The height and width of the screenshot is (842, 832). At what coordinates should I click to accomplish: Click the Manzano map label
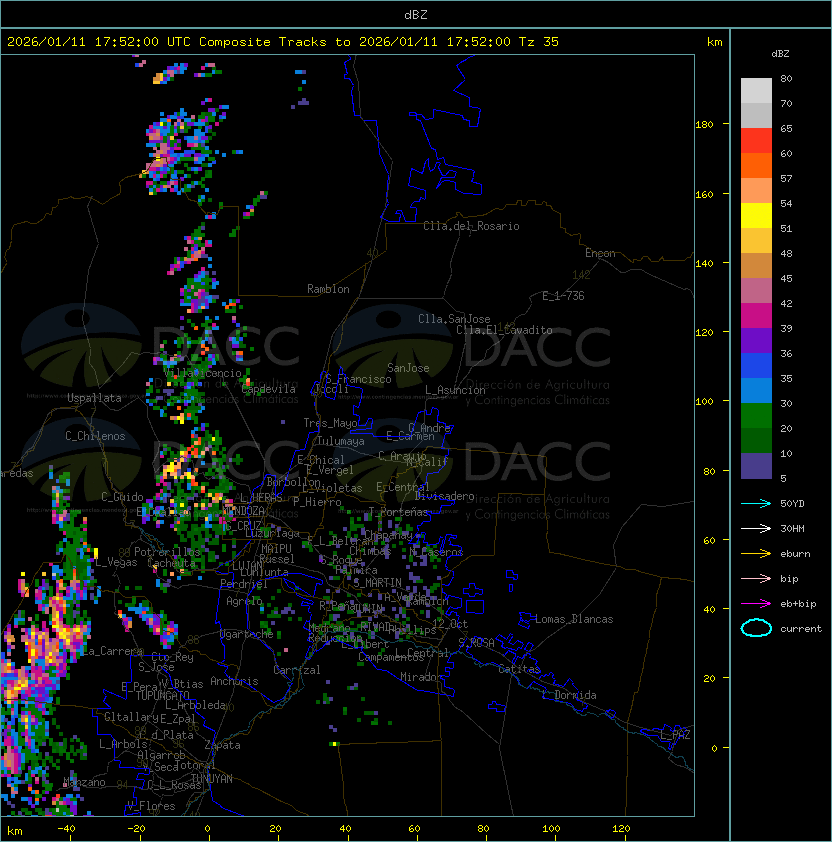click(84, 782)
